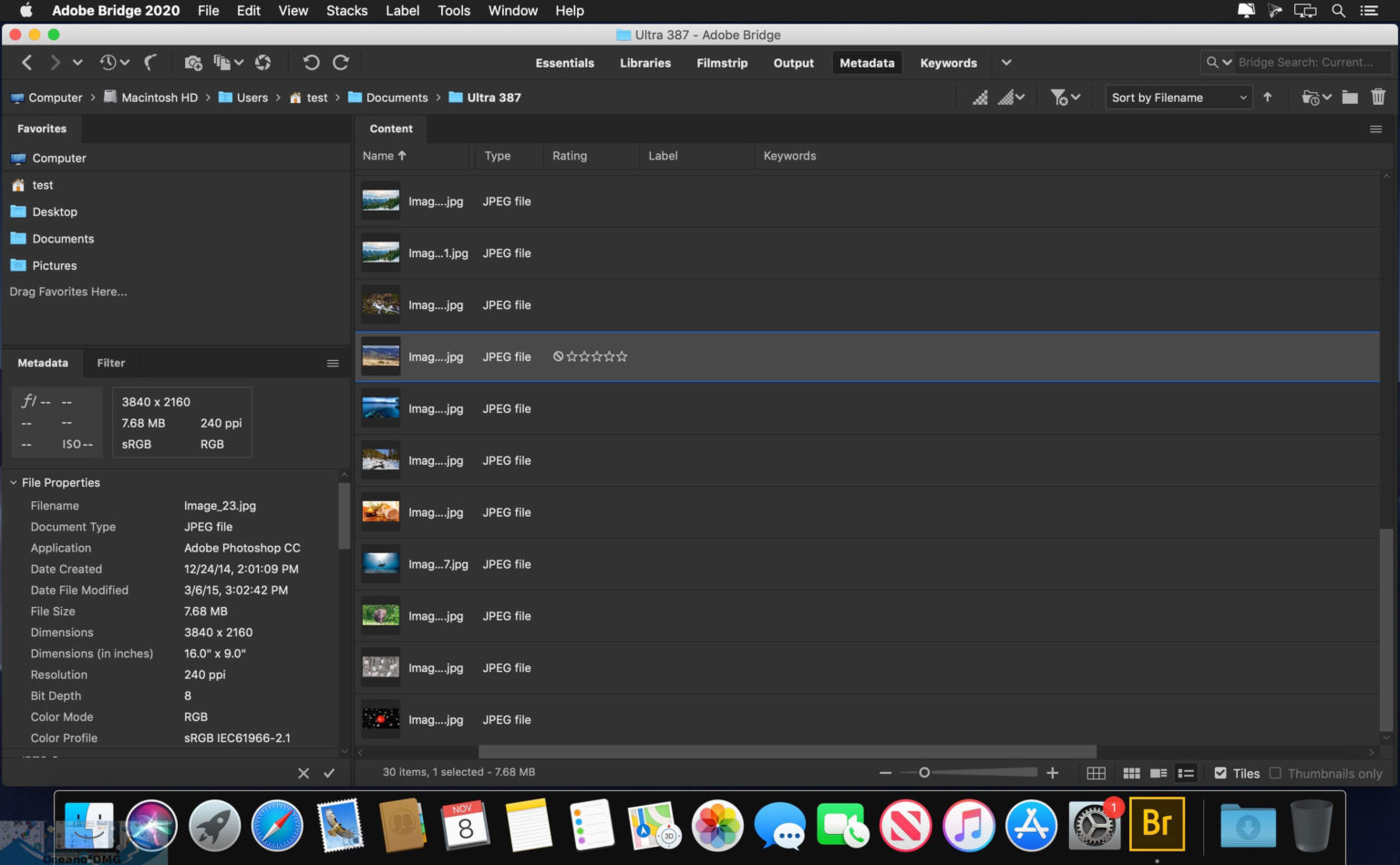Go to Documents in the path bar
The height and width of the screenshot is (865, 1400).
(396, 98)
